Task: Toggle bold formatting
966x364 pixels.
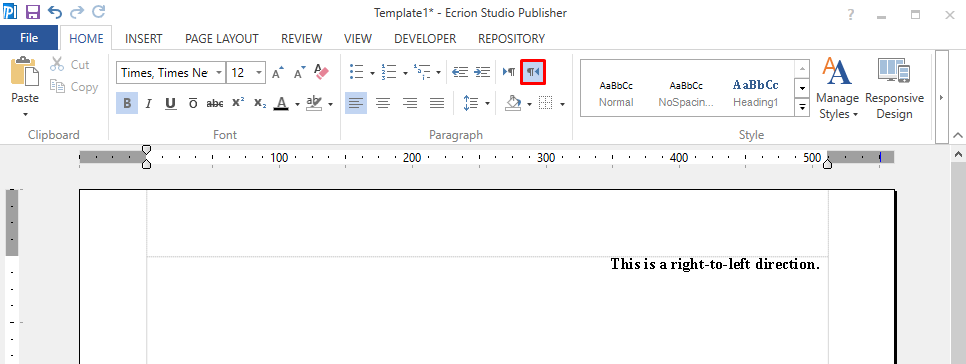Action: click(x=127, y=103)
